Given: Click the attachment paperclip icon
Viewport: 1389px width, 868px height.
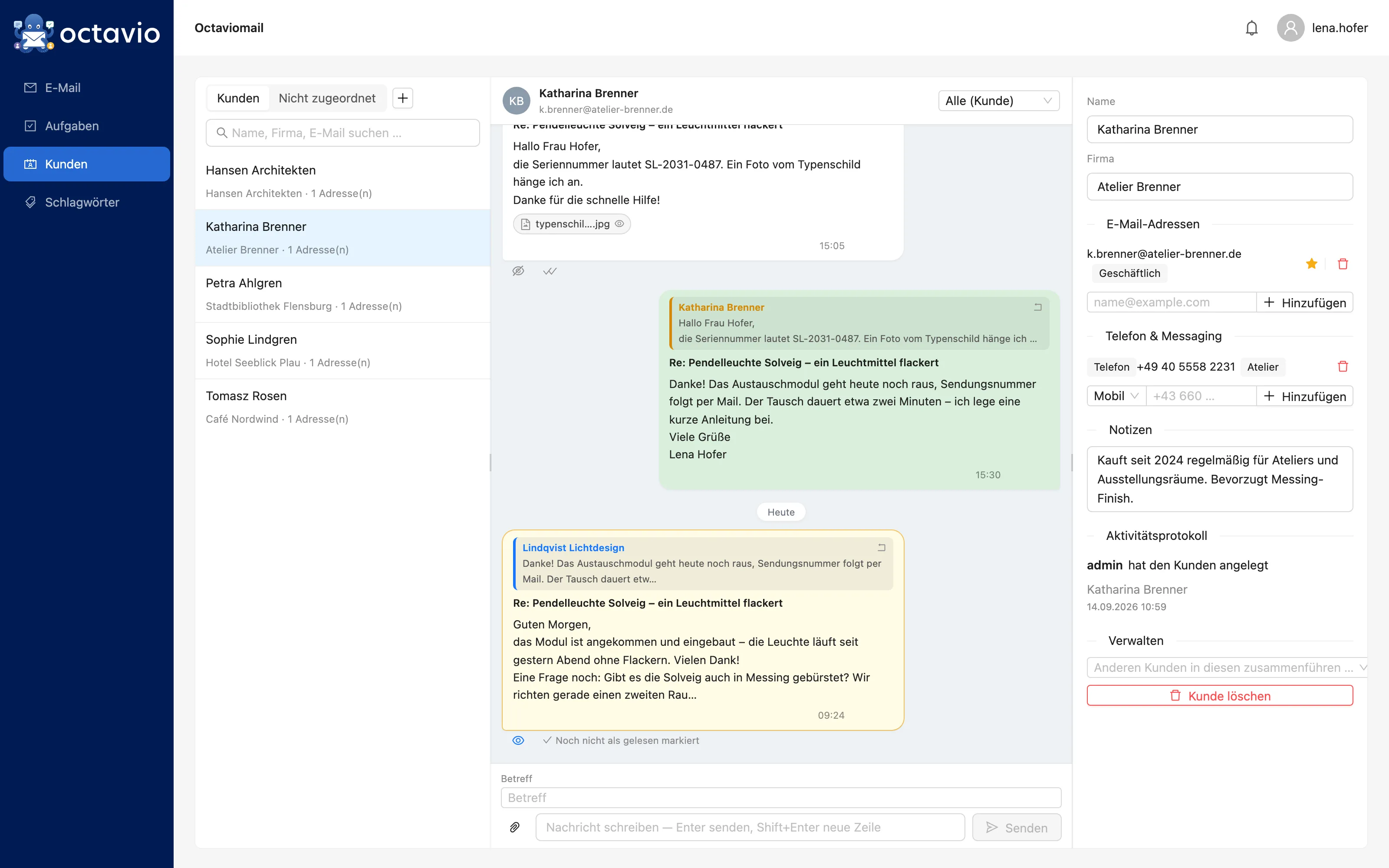Looking at the screenshot, I should (515, 827).
